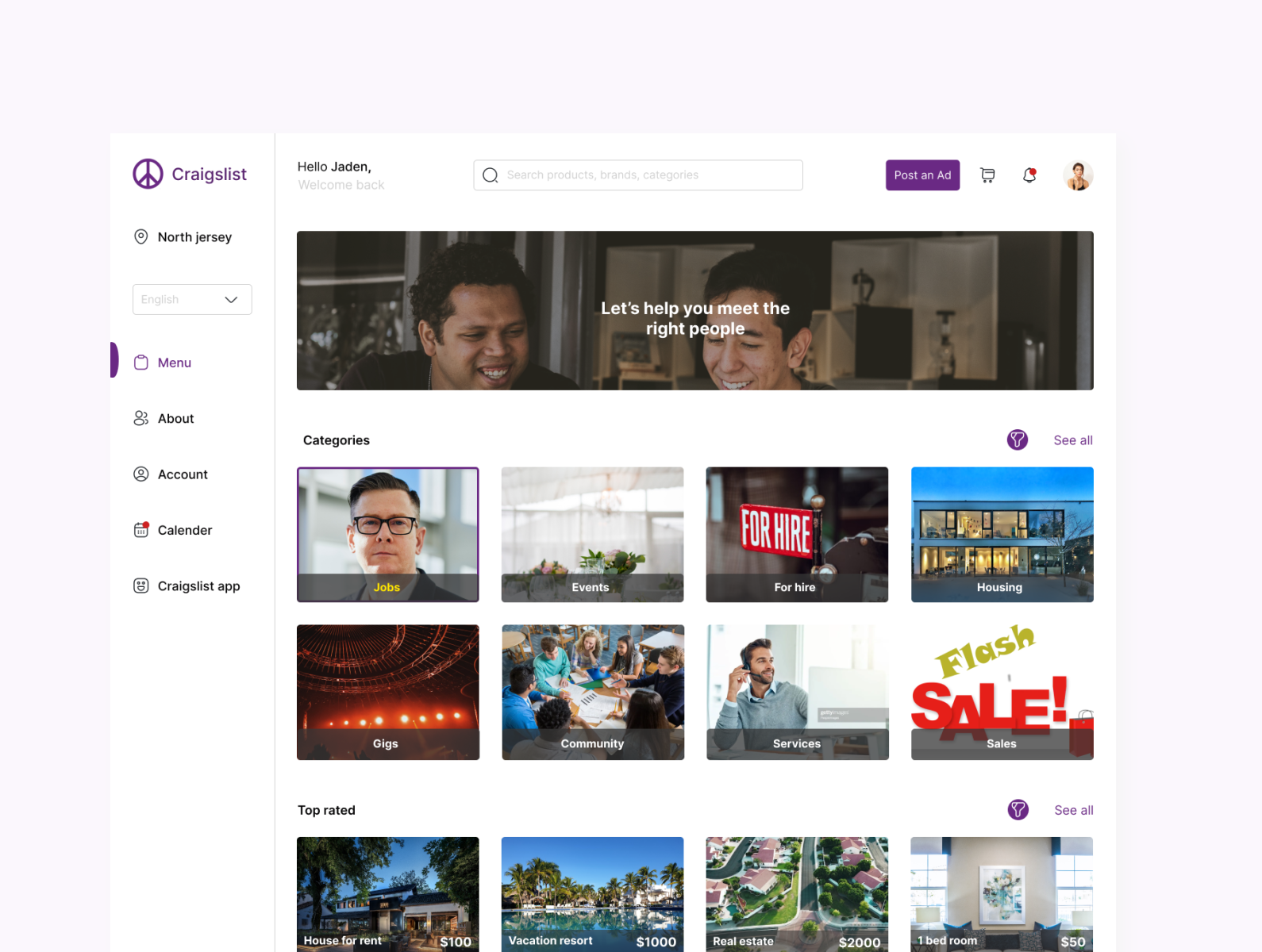This screenshot has width=1262, height=952.
Task: Click the Craigslist peace-sign logo
Action: click(x=148, y=174)
